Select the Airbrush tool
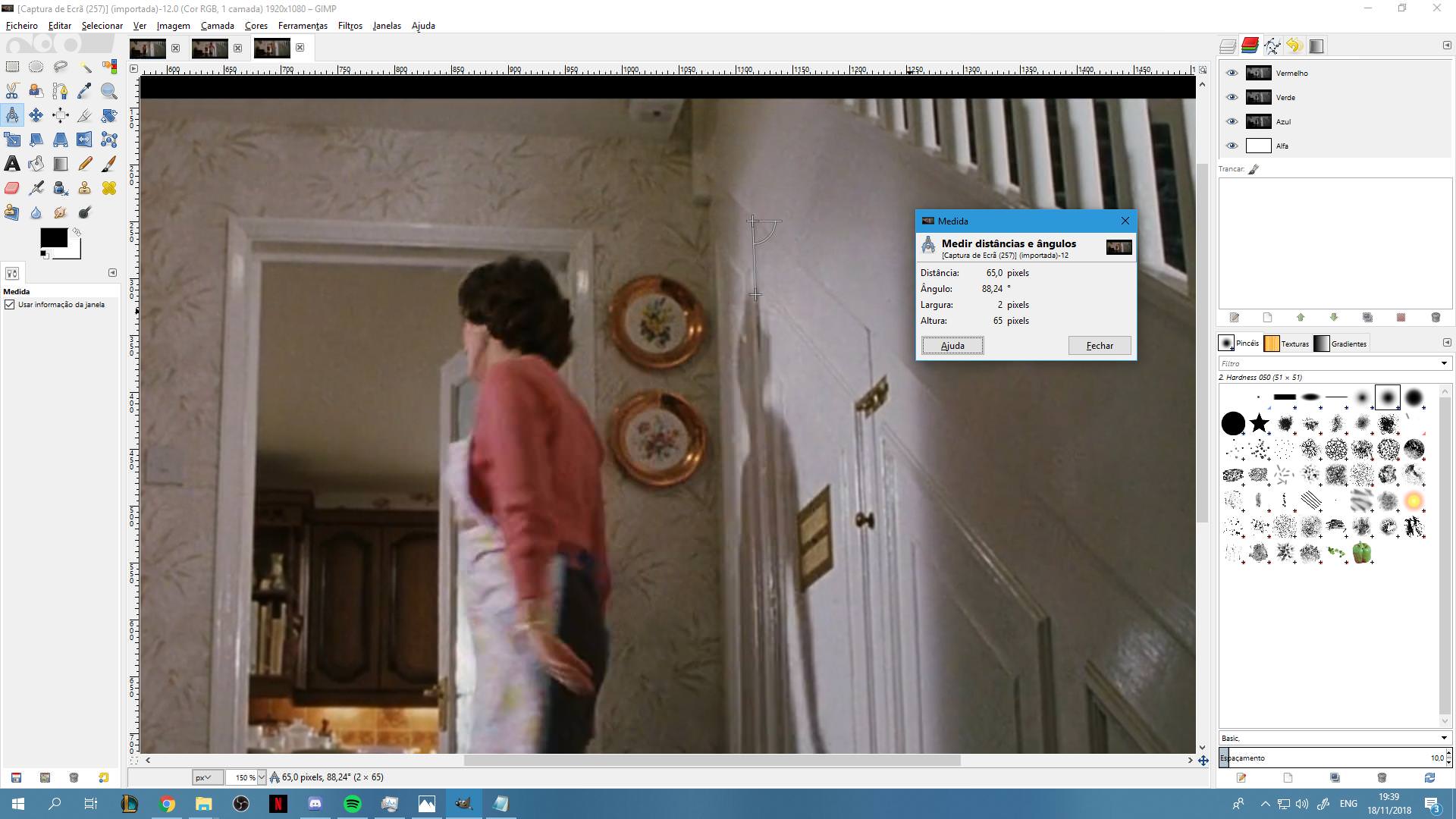 (36, 188)
